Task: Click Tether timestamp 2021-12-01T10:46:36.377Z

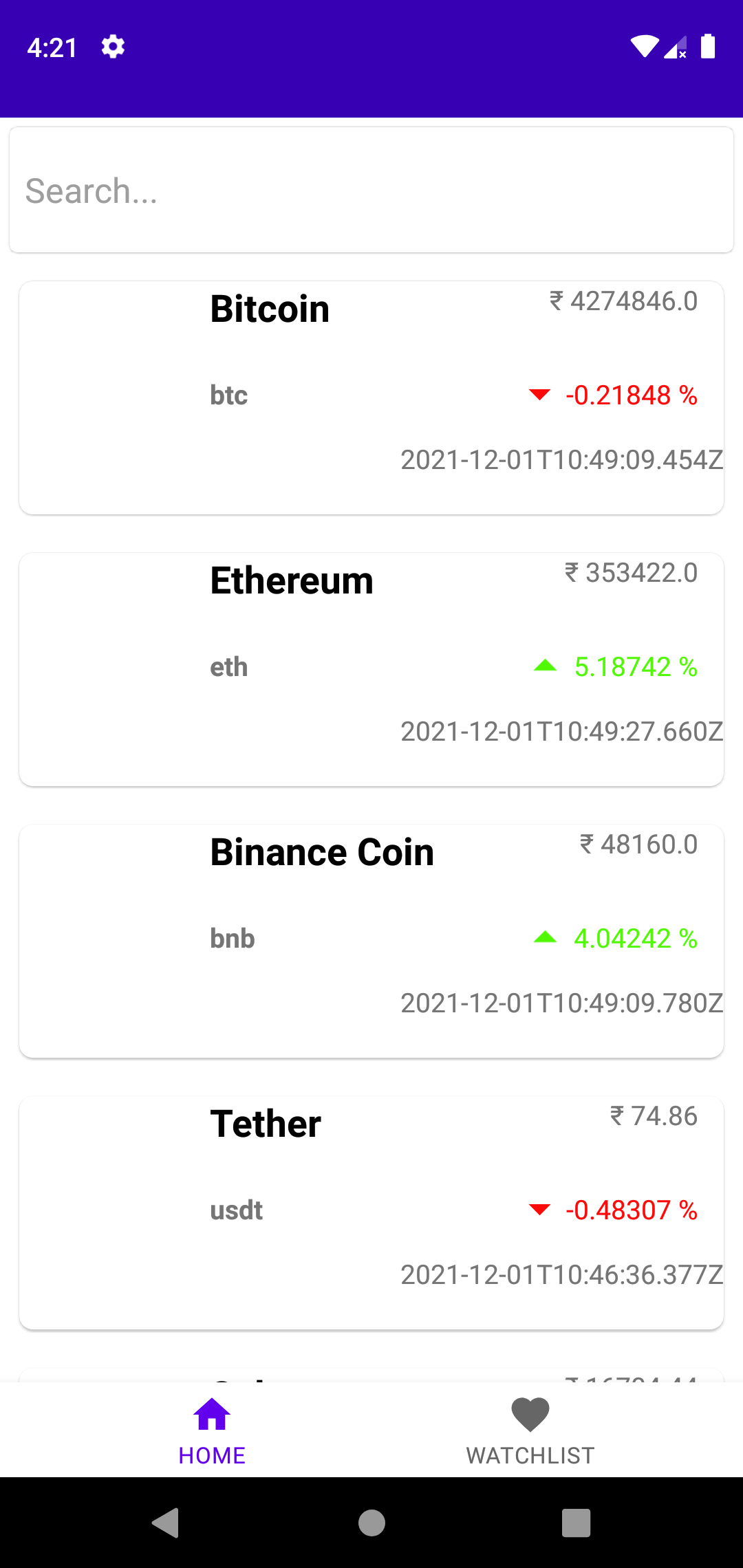Action: tap(561, 1274)
